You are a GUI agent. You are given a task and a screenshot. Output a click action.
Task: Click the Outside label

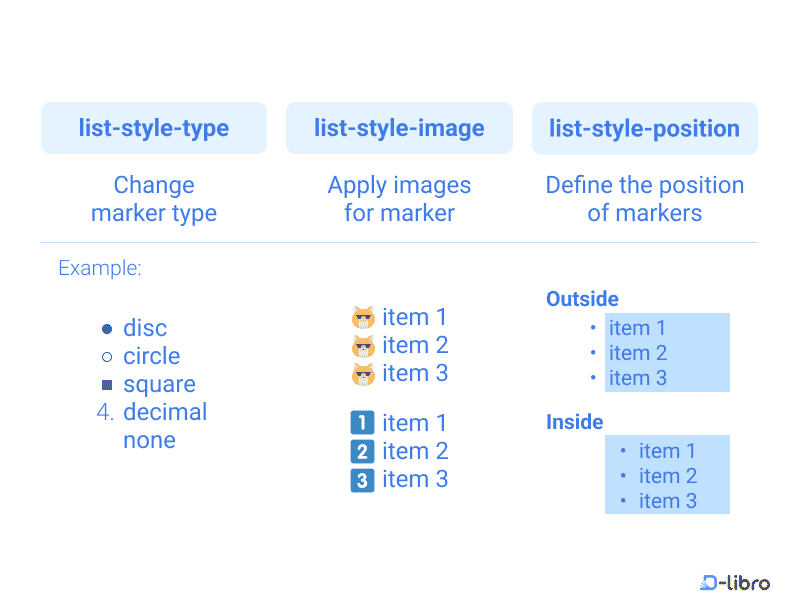582,299
